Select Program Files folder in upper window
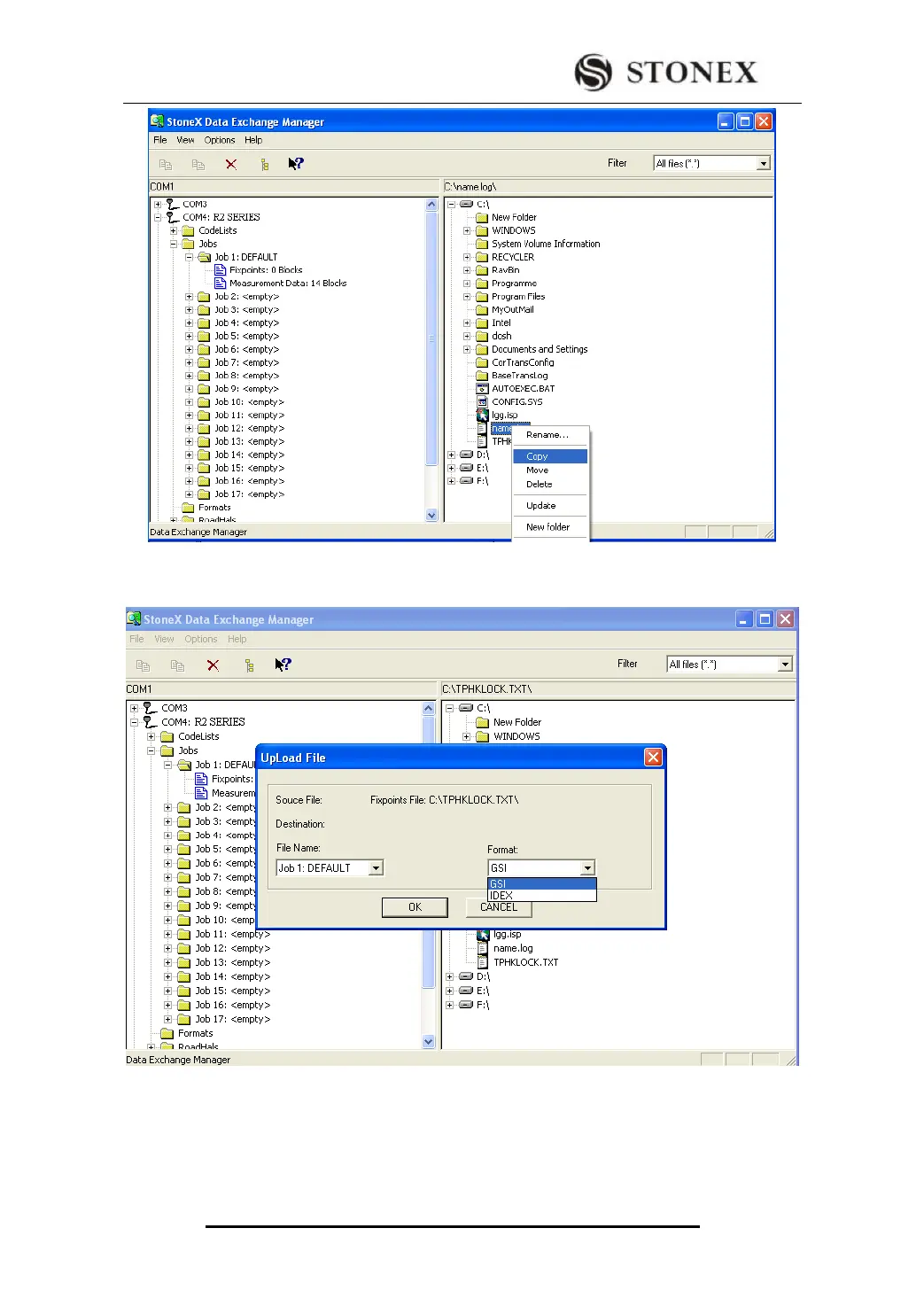The width and height of the screenshot is (924, 1306). [518, 297]
